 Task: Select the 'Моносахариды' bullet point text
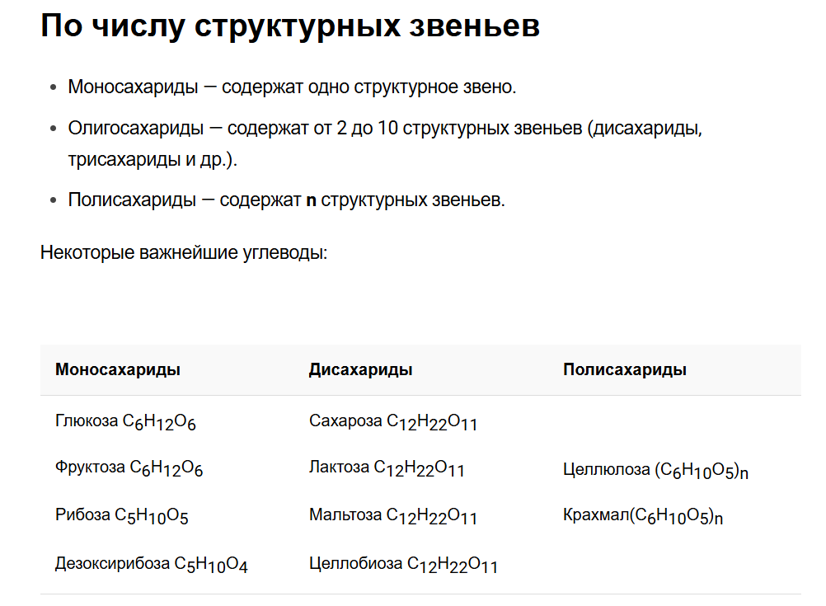pos(292,87)
